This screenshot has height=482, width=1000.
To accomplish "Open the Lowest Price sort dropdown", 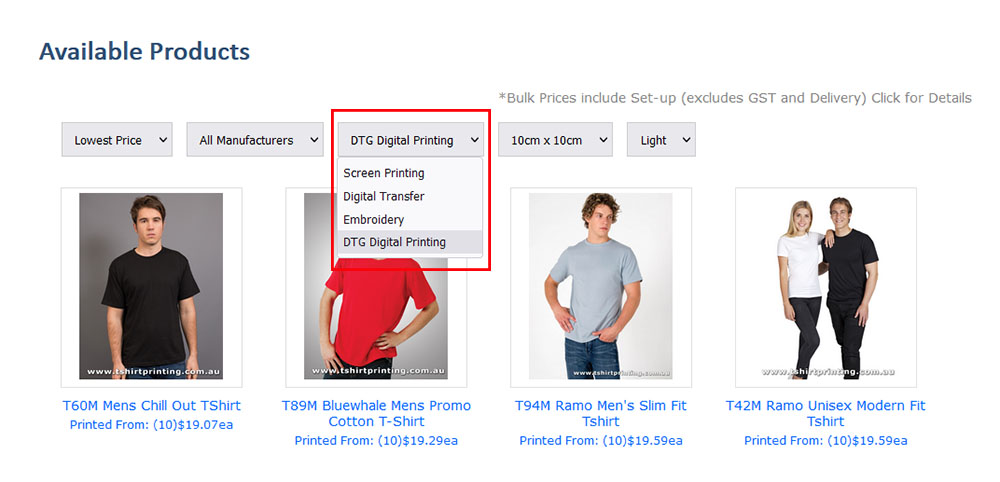I will tap(117, 140).
